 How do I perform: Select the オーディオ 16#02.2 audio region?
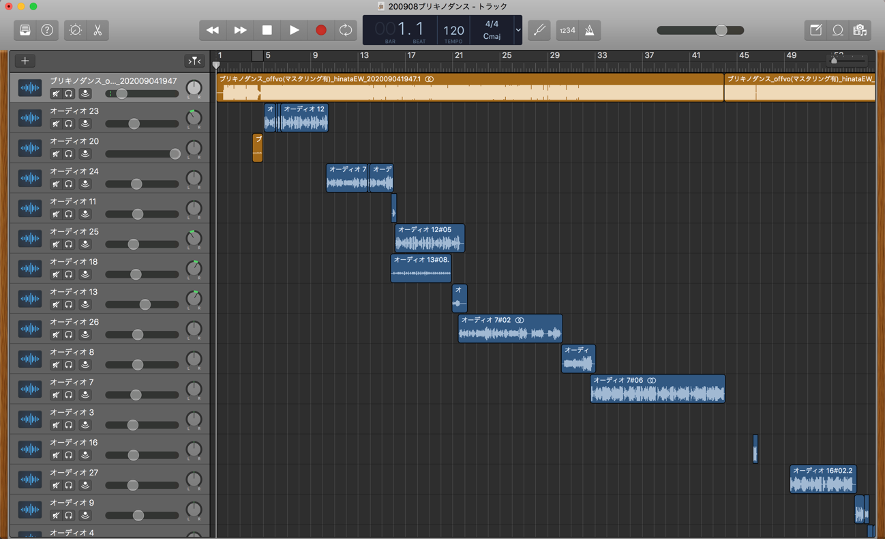pos(823,479)
